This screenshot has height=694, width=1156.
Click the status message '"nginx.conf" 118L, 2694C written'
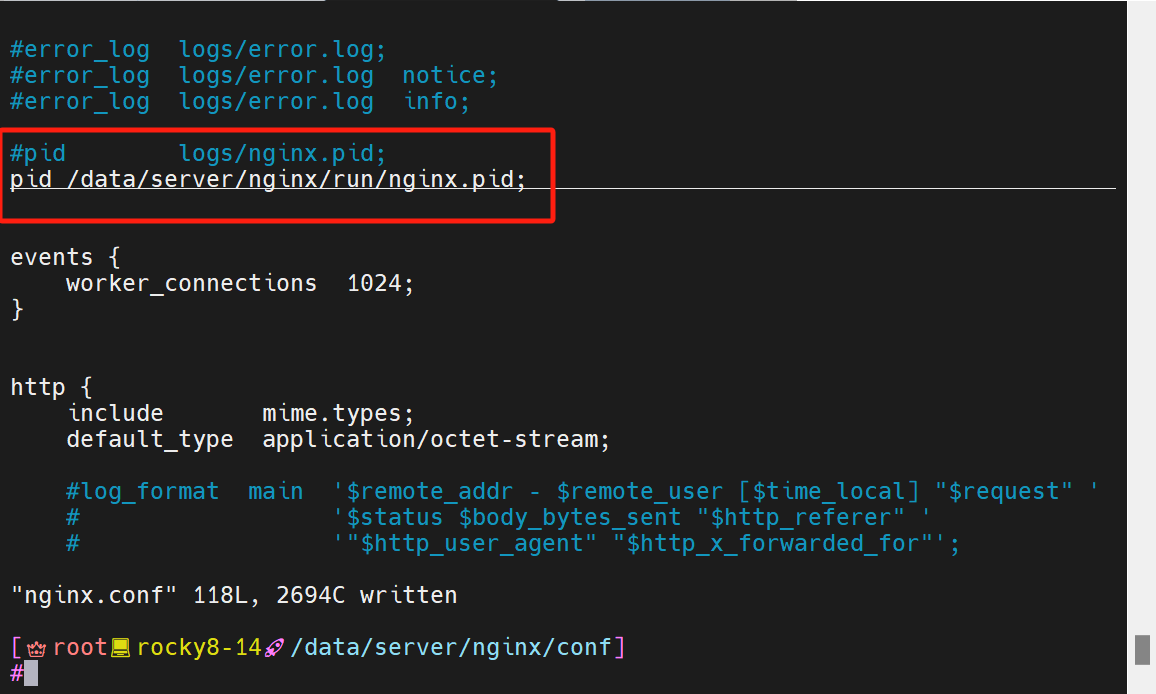pos(234,595)
